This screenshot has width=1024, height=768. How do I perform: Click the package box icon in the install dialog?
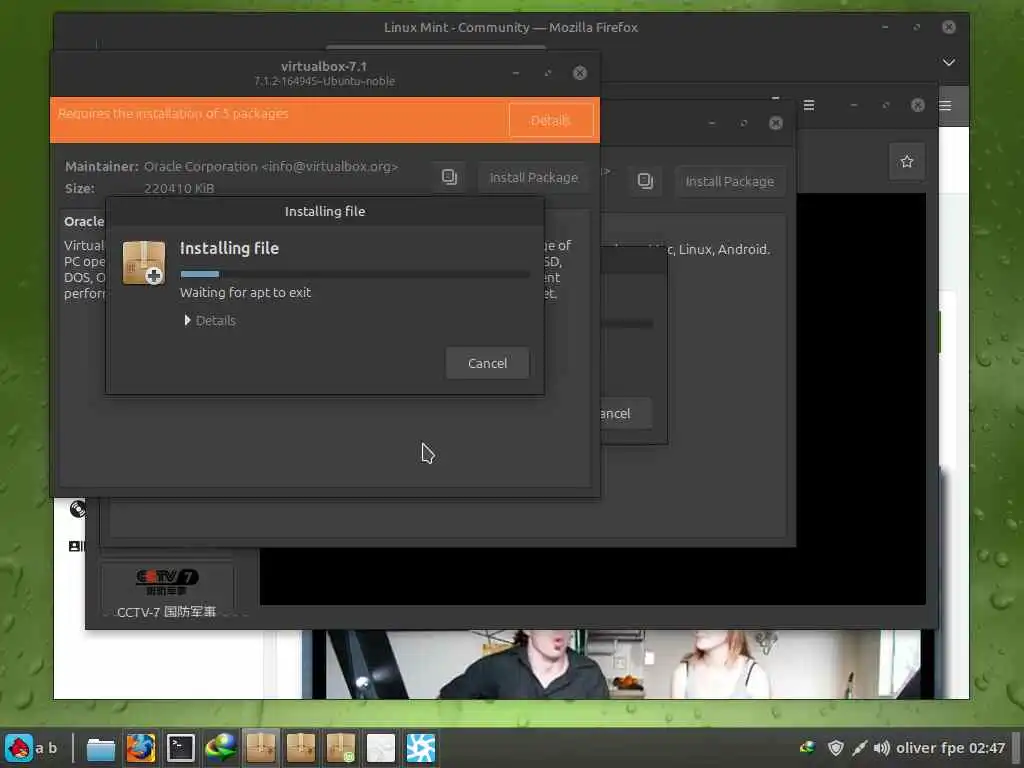(x=144, y=263)
